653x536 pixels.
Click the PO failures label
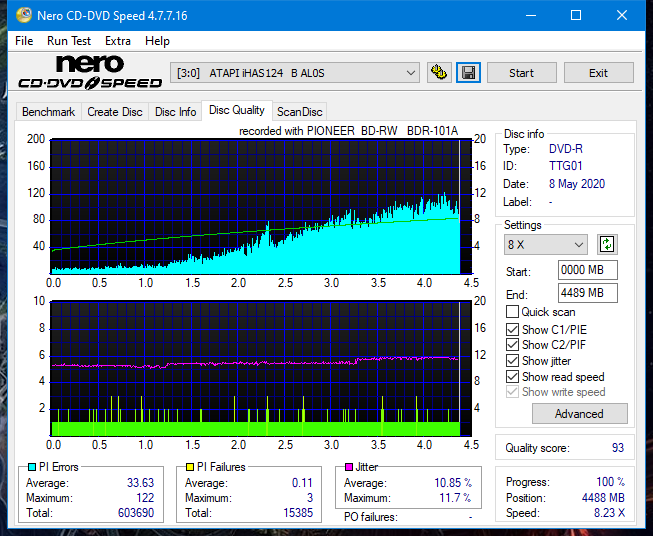click(x=371, y=517)
